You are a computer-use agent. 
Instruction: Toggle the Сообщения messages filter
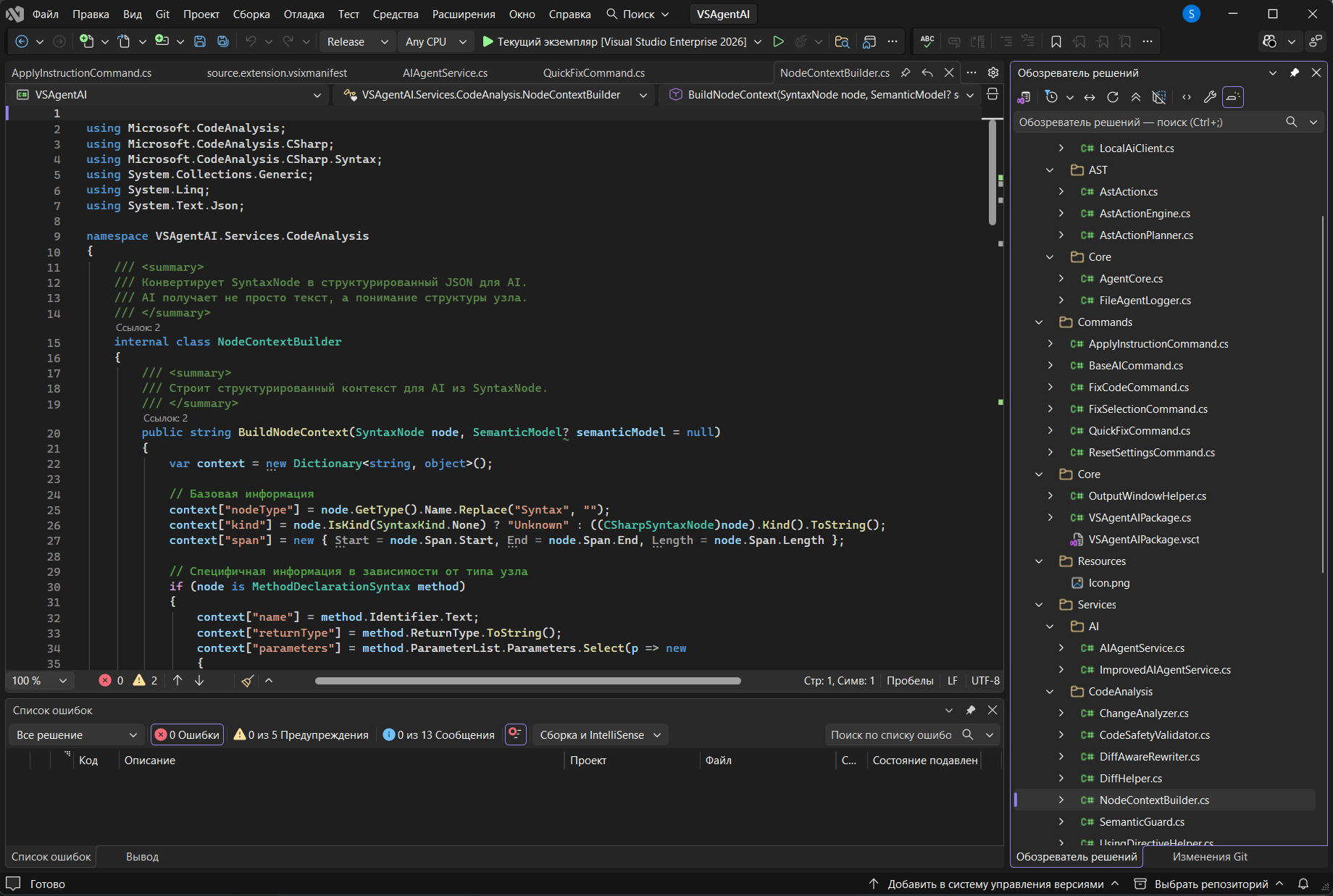[x=439, y=735]
